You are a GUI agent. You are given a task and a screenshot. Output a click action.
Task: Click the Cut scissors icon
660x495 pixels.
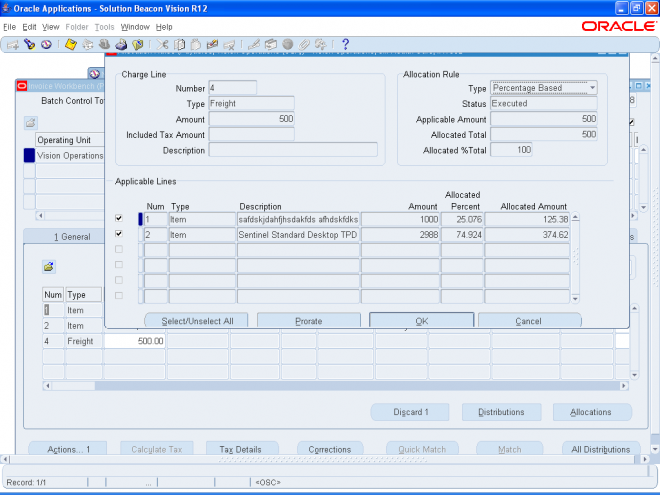162,44
